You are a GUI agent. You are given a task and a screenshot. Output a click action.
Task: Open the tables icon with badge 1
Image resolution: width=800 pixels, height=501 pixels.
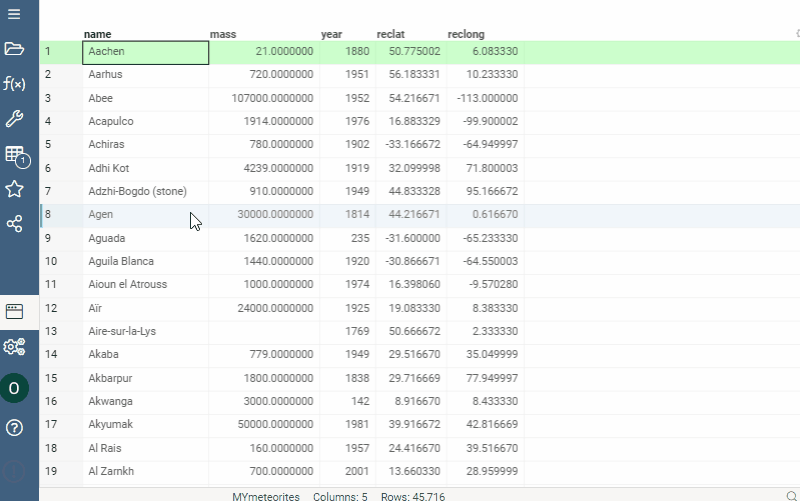15,155
